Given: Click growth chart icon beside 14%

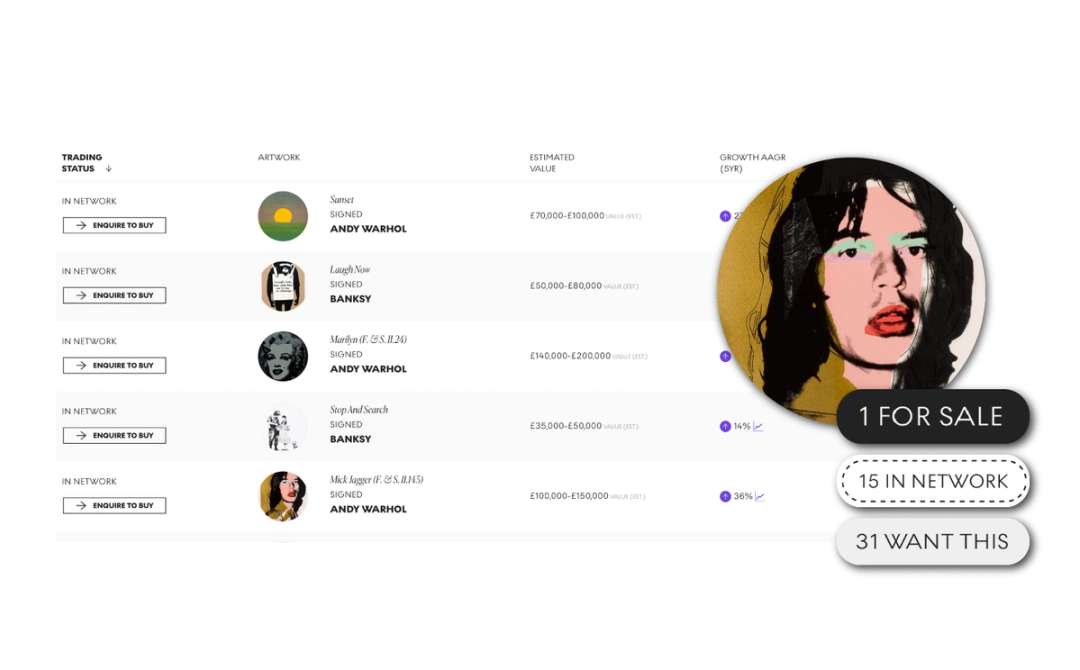Looking at the screenshot, I should pyautogui.click(x=758, y=427).
